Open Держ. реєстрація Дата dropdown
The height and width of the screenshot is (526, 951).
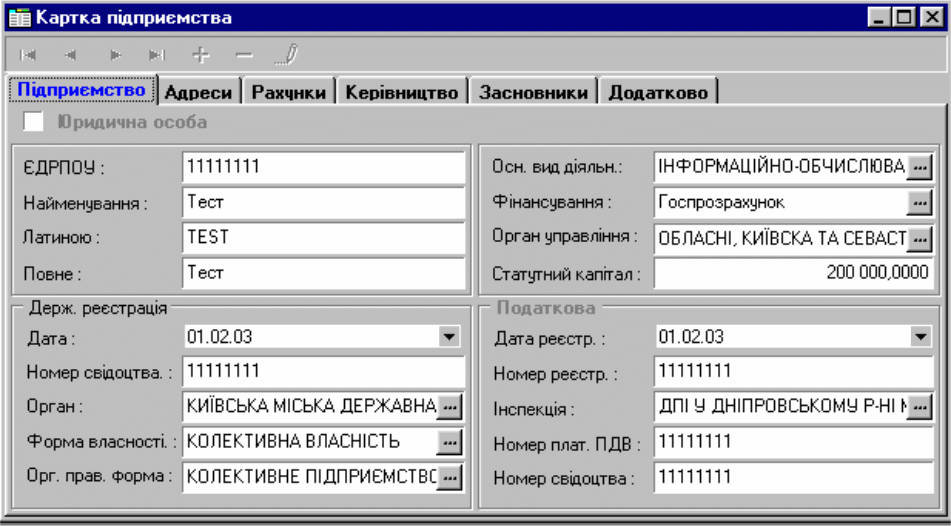(x=450, y=338)
